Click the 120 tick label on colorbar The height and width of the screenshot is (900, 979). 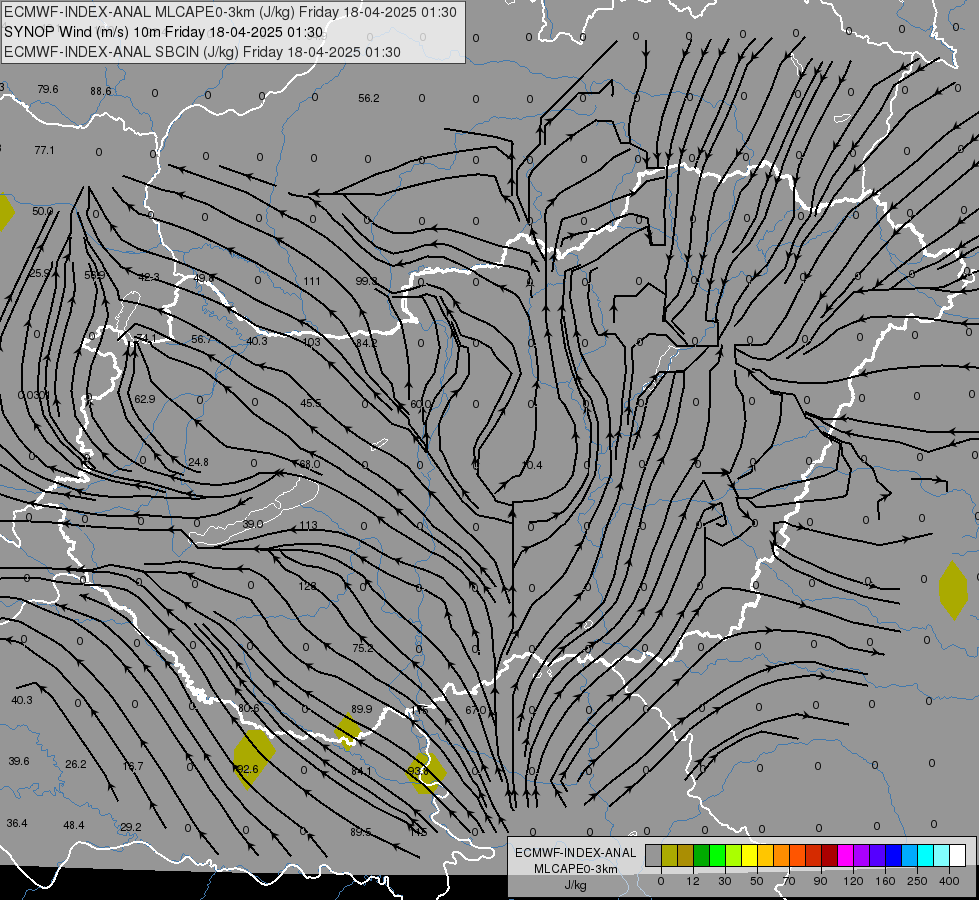pos(853,881)
